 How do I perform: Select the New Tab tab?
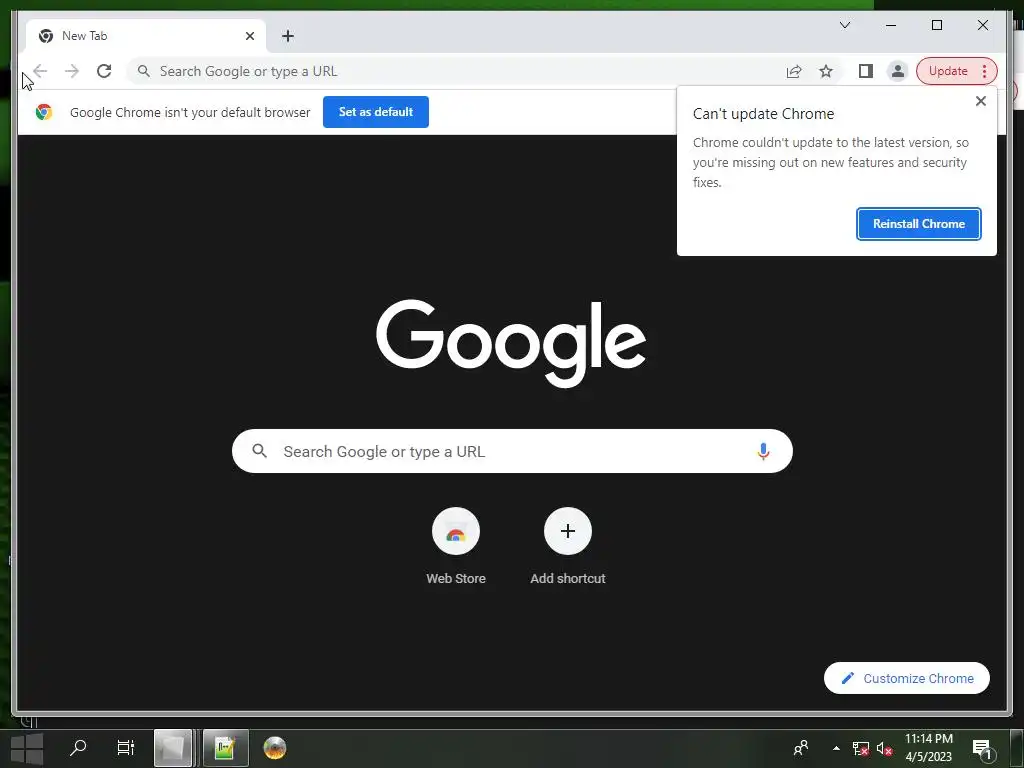coord(146,36)
